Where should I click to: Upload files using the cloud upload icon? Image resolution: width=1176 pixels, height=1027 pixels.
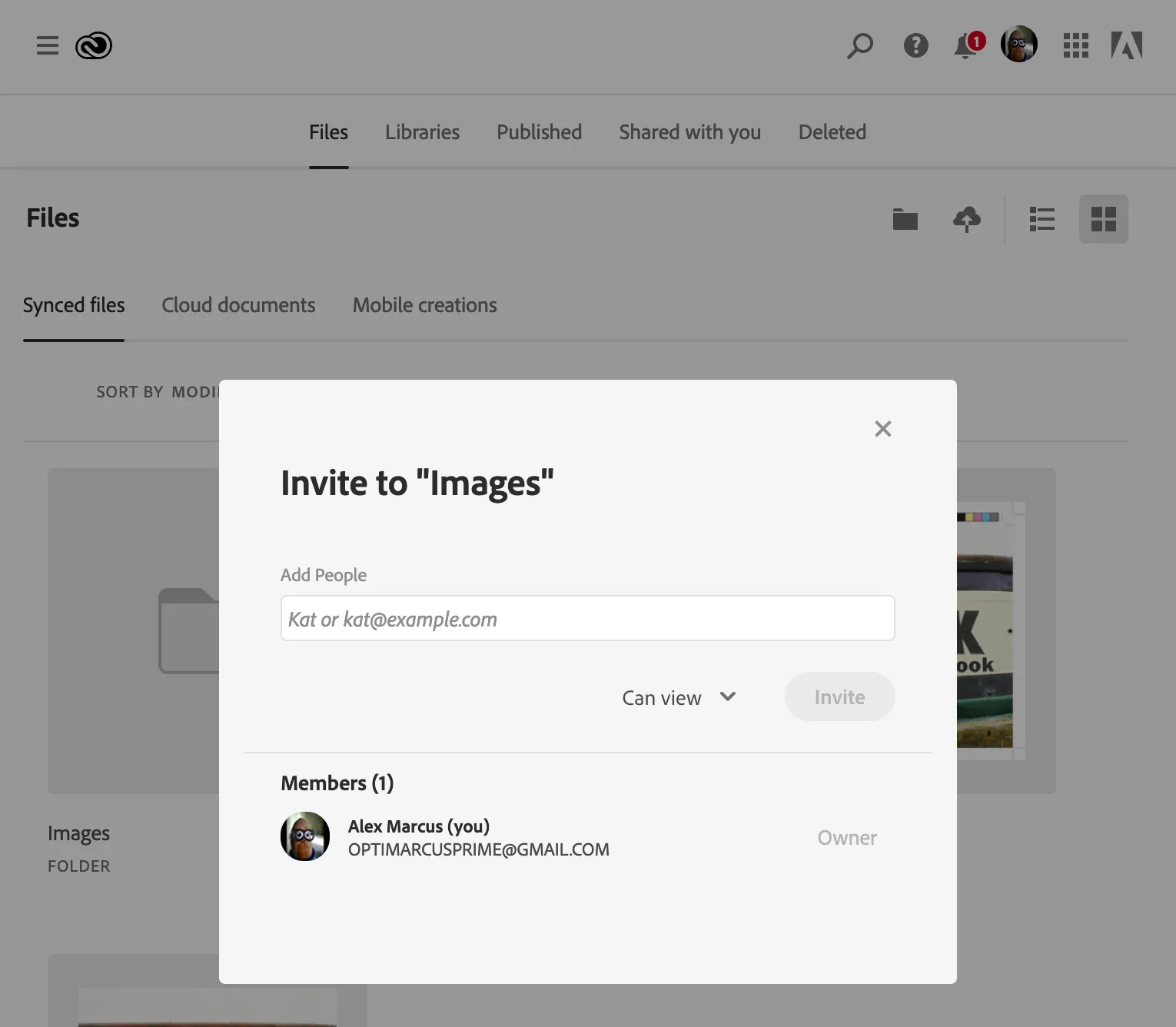[966, 219]
